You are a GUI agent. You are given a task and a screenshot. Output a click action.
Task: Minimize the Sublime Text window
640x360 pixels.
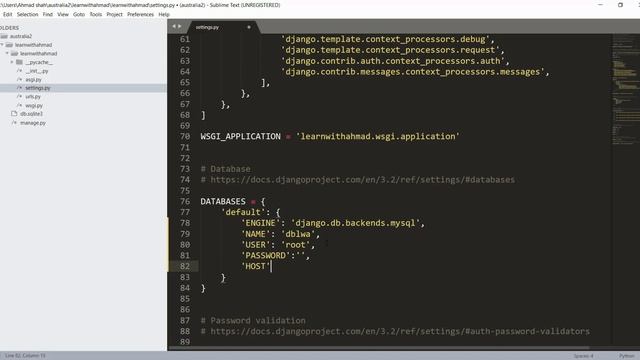click(600, 5)
